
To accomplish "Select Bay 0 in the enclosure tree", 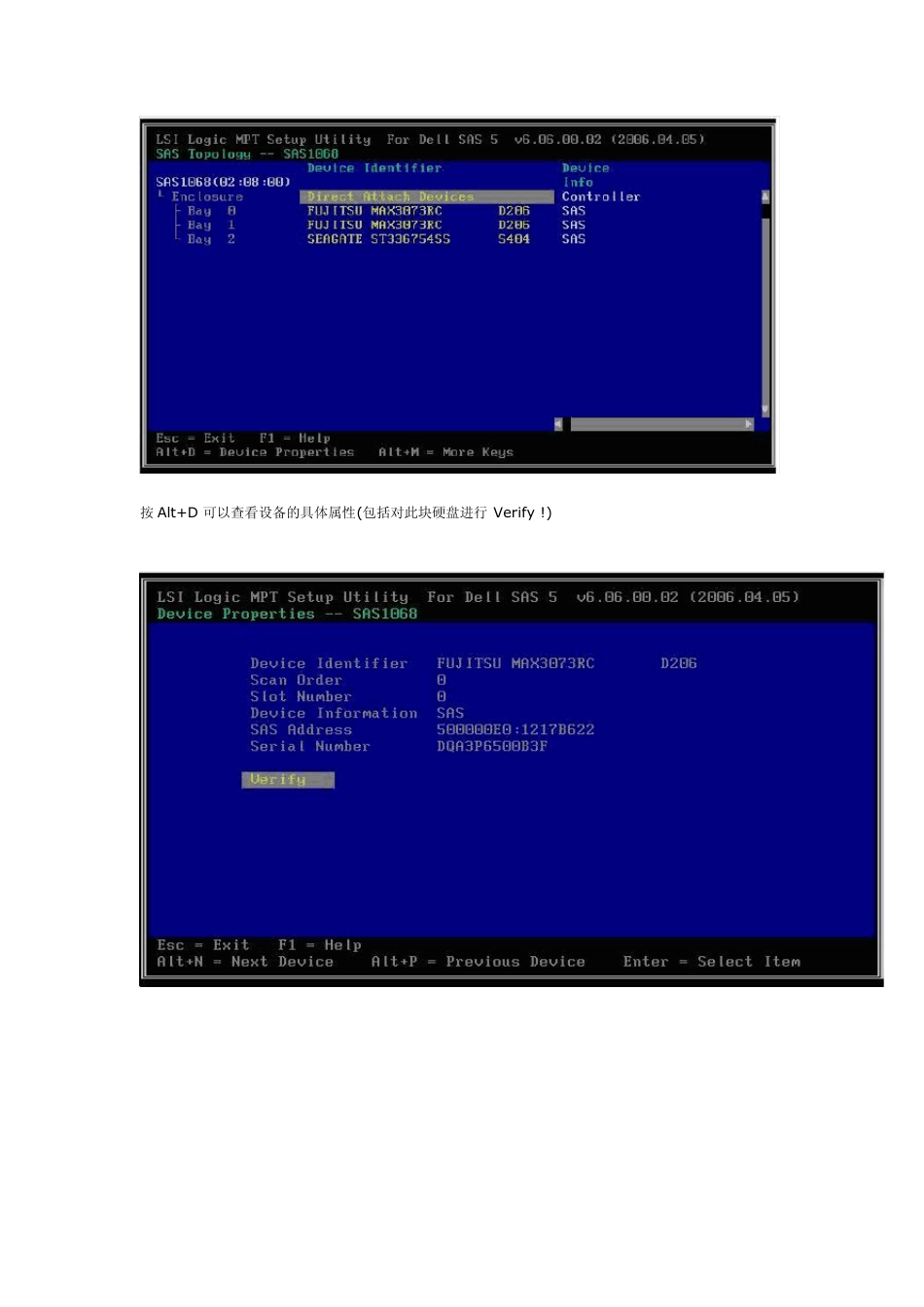I will [x=211, y=211].
